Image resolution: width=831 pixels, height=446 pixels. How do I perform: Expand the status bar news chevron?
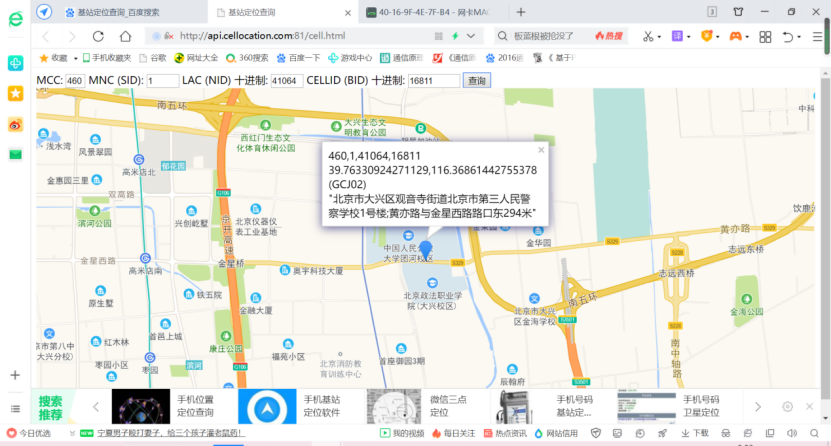click(x=72, y=433)
